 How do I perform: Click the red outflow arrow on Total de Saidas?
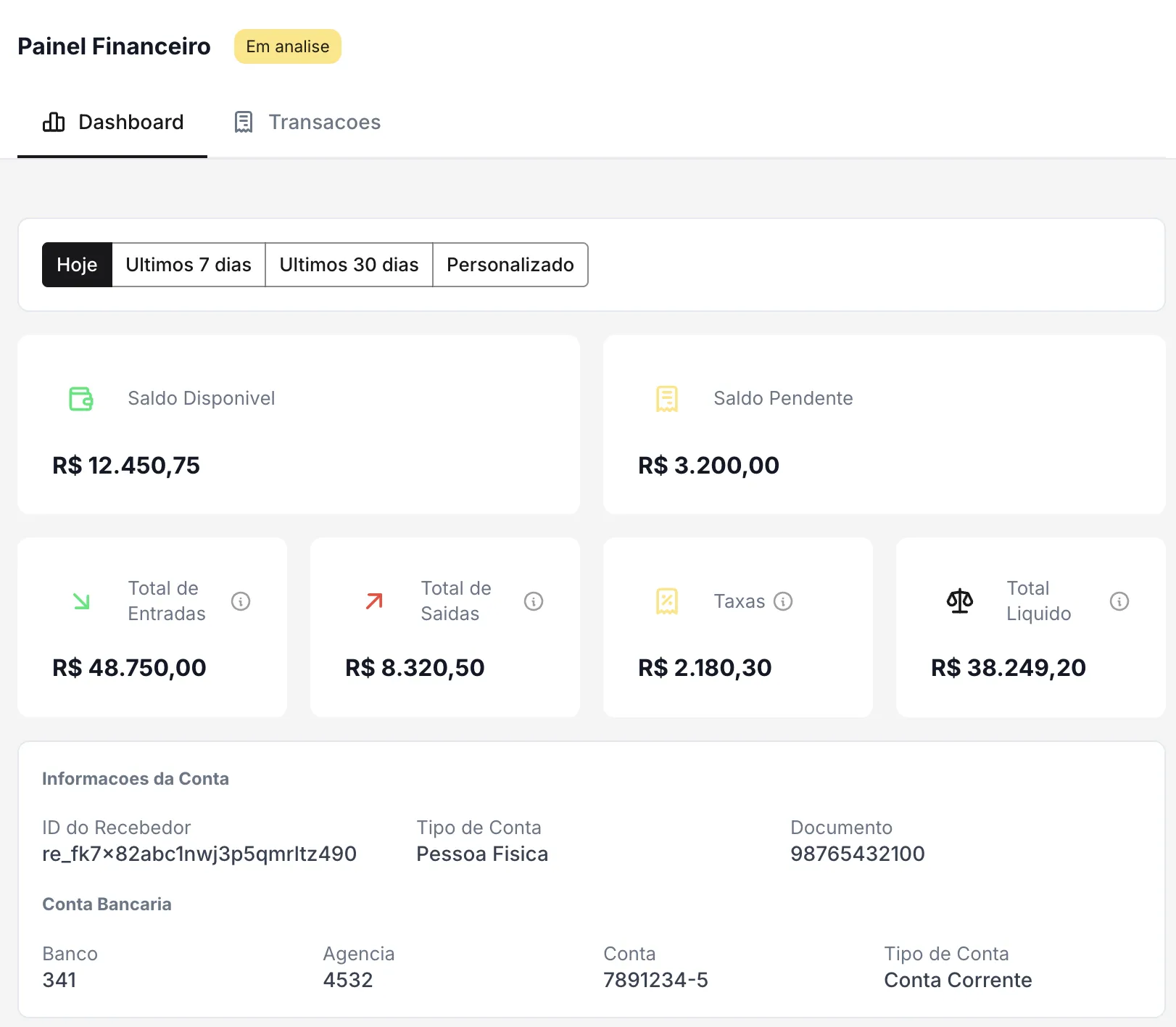tap(374, 601)
